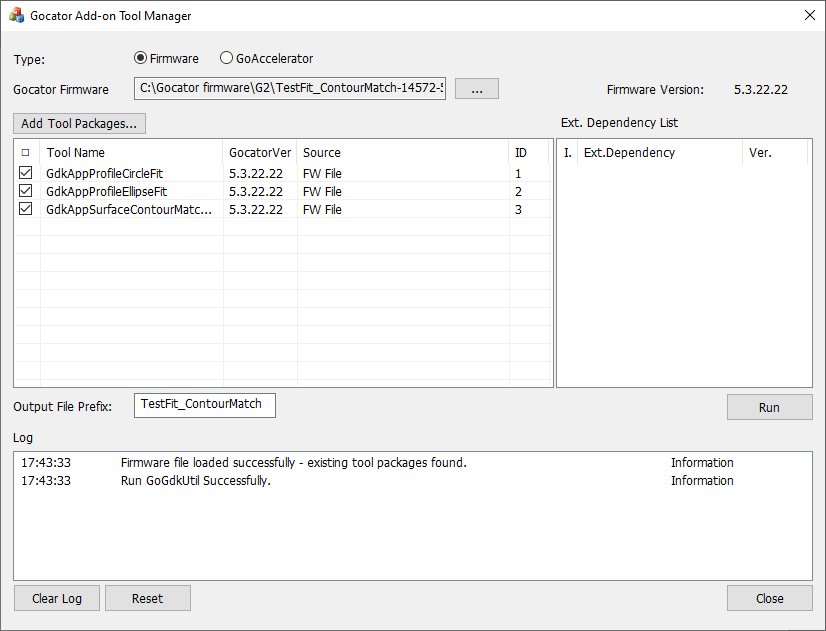826x631 pixels.
Task: Click the Close button at bottom right
Action: pyautogui.click(x=770, y=598)
